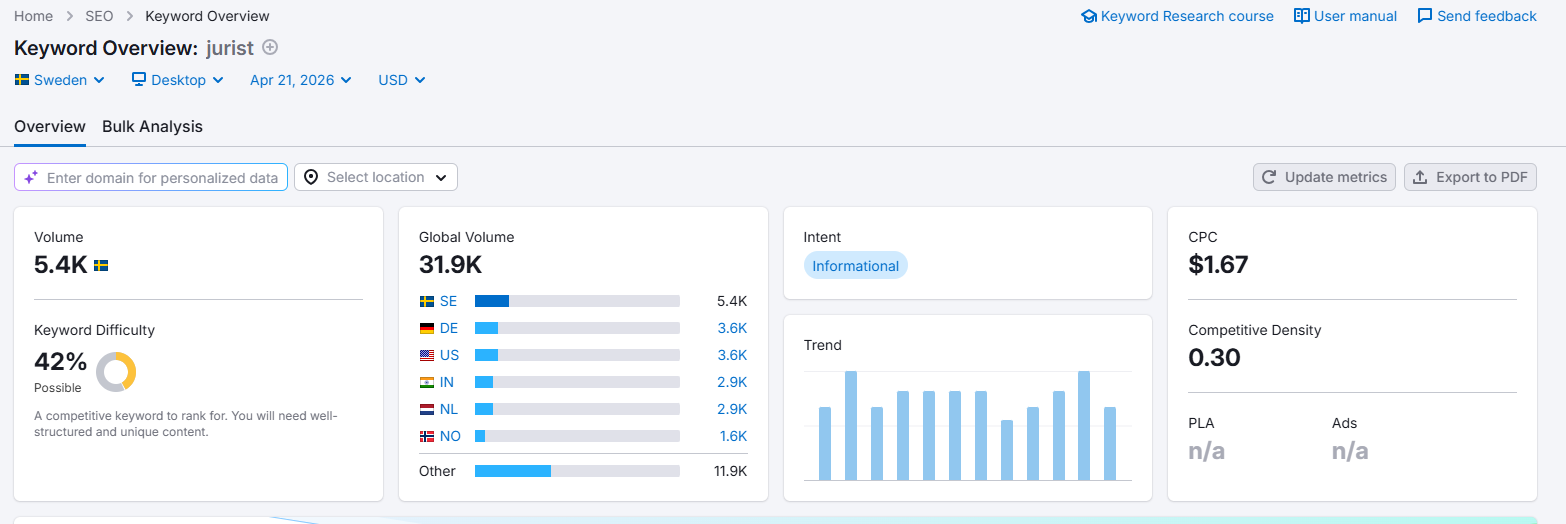Click the plus icon next to jurist

(x=270, y=47)
